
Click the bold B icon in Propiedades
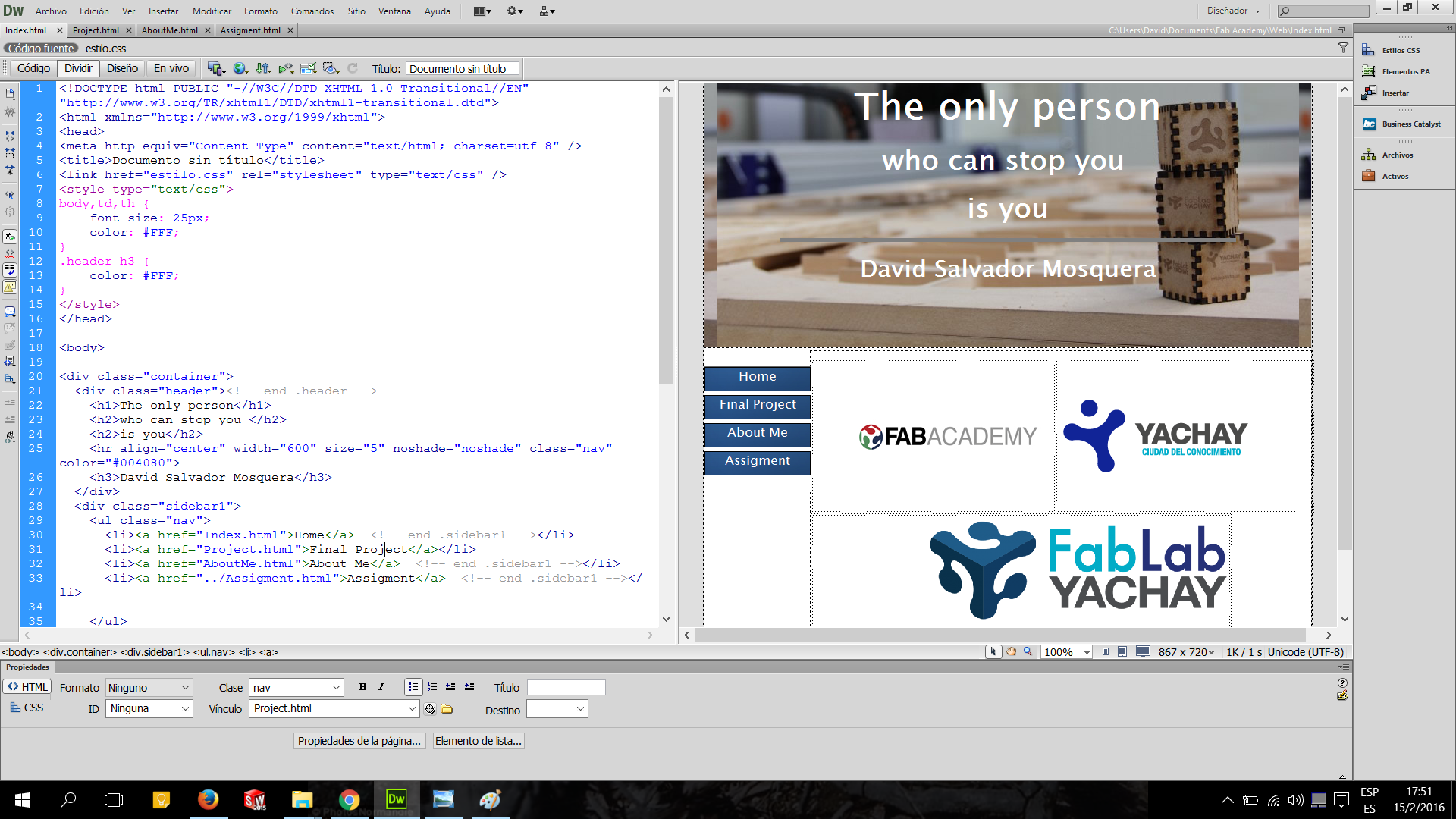[x=362, y=687]
